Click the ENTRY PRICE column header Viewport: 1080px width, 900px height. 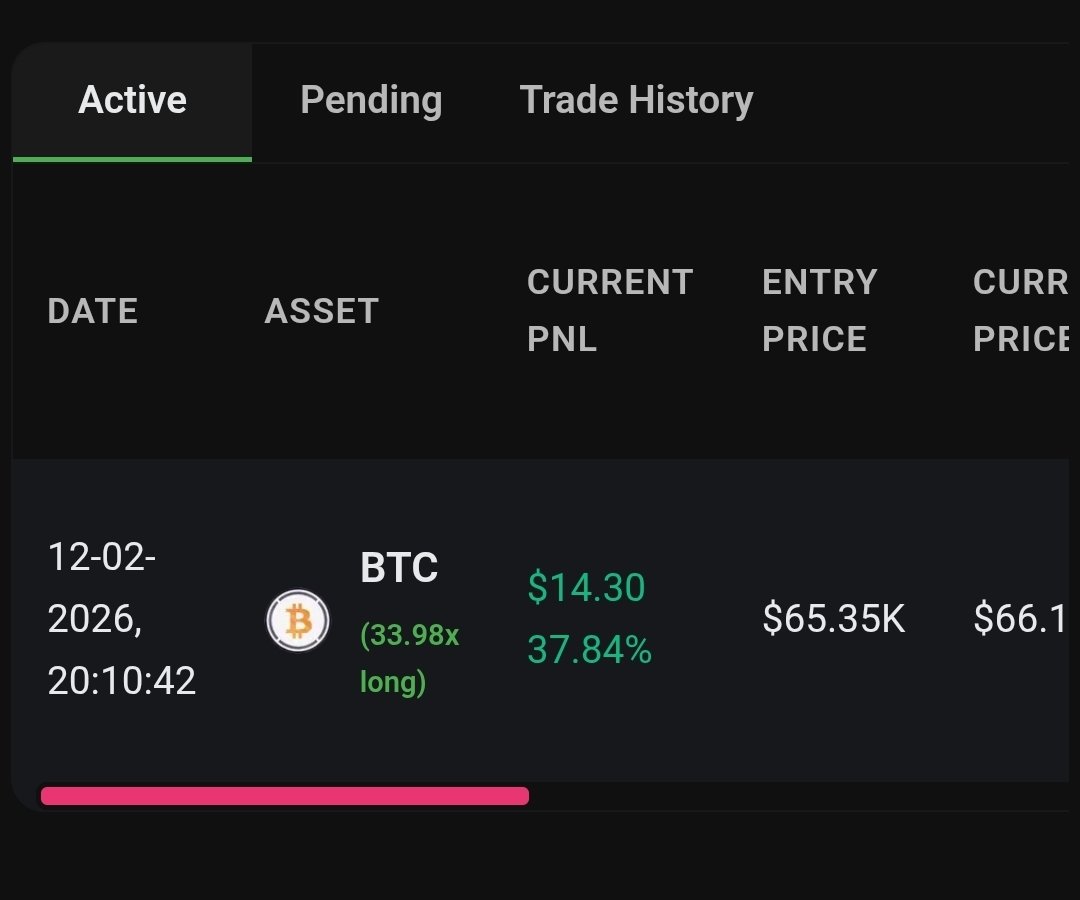coord(820,311)
